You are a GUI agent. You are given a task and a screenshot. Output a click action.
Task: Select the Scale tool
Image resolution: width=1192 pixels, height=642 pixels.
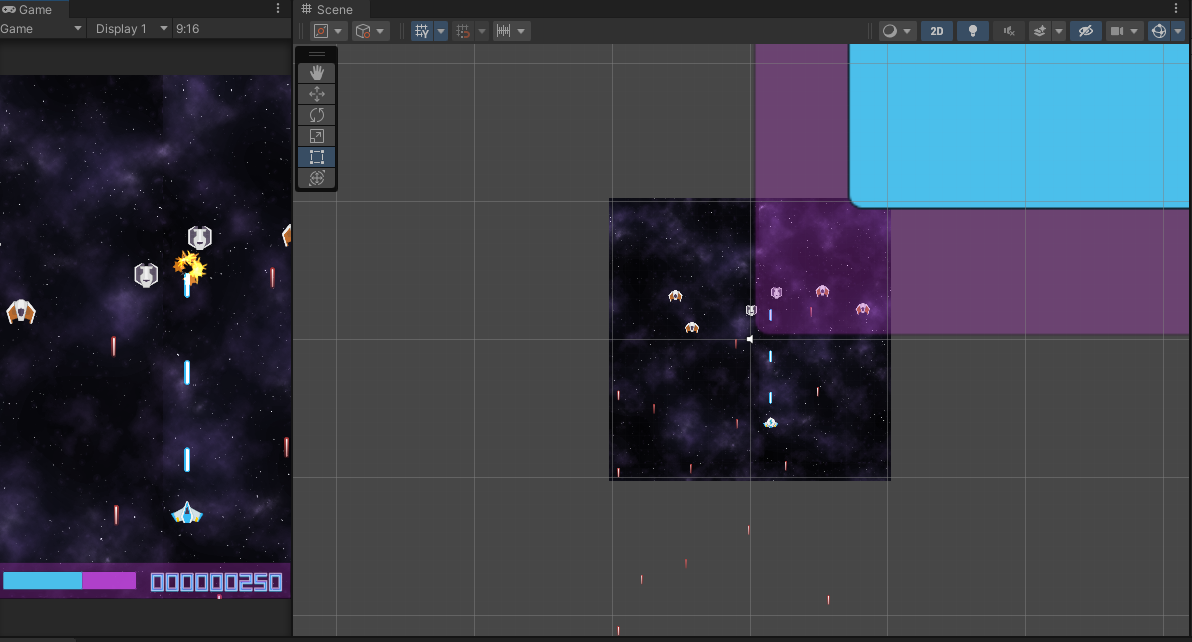(316, 135)
